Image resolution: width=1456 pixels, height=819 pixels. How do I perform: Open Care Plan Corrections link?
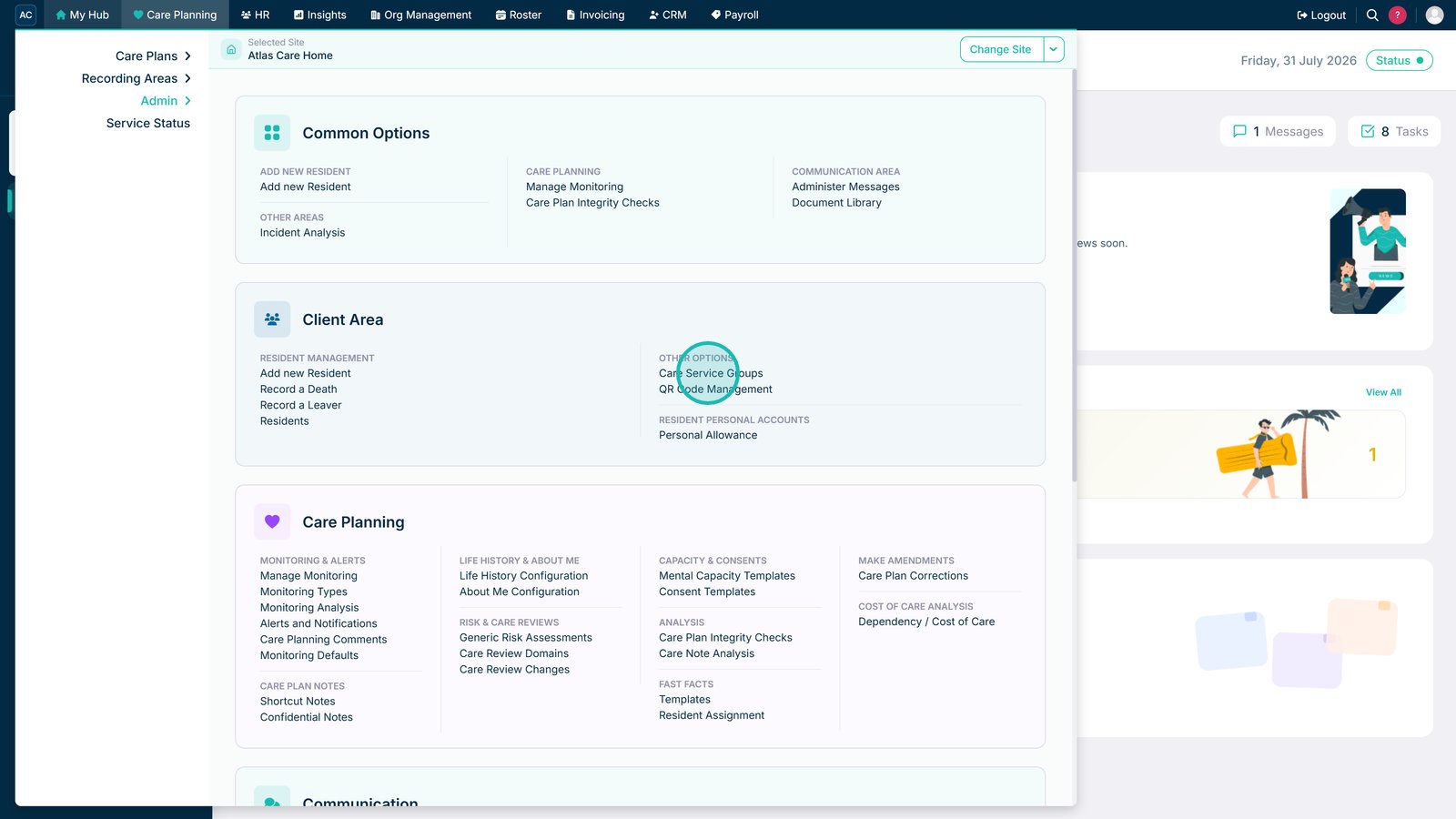click(x=913, y=576)
